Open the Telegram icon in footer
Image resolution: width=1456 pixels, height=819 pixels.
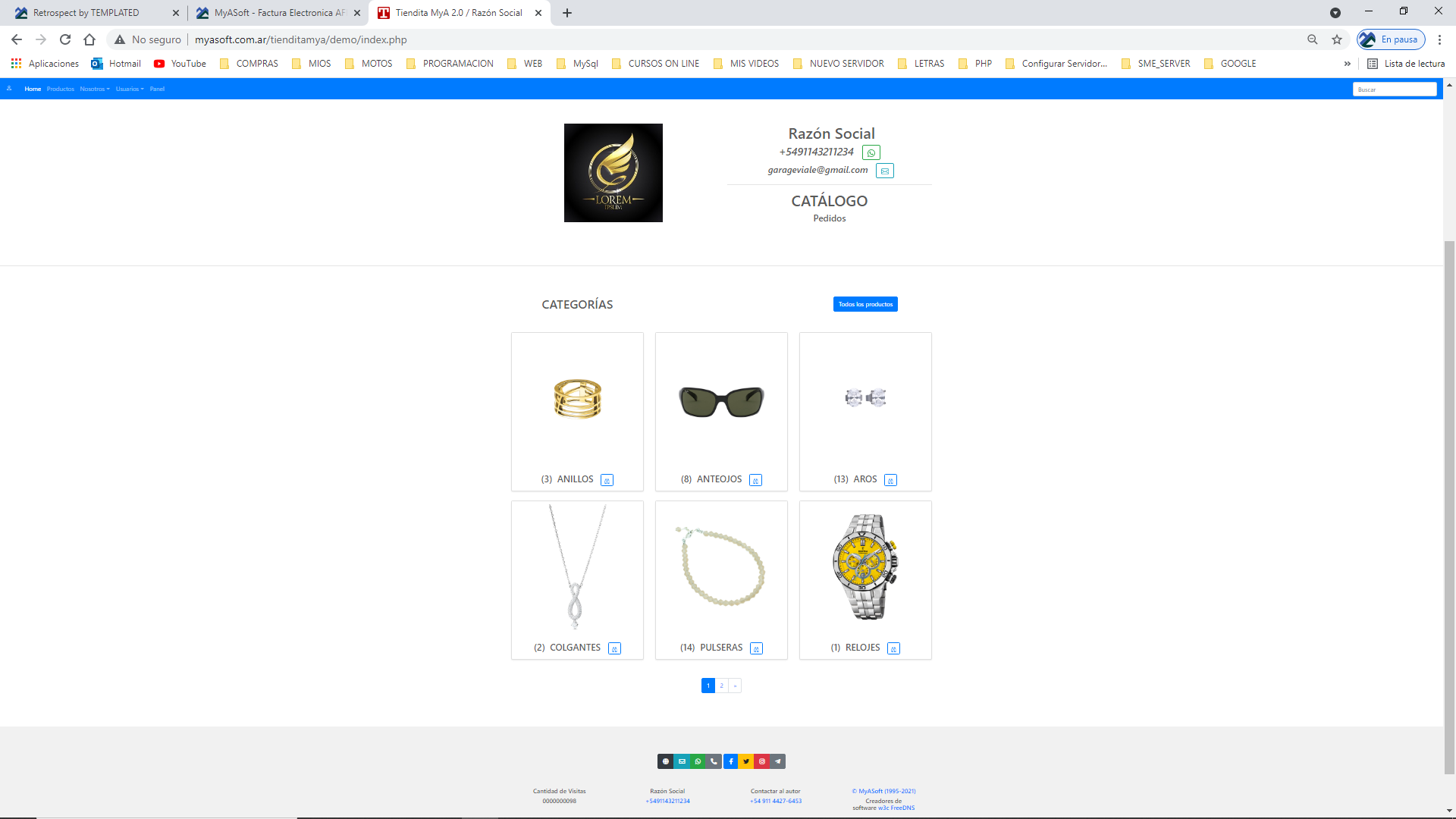(x=778, y=761)
